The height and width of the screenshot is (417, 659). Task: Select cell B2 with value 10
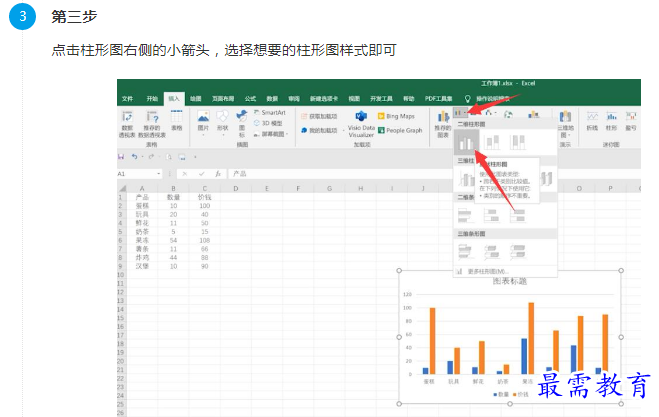point(173,206)
